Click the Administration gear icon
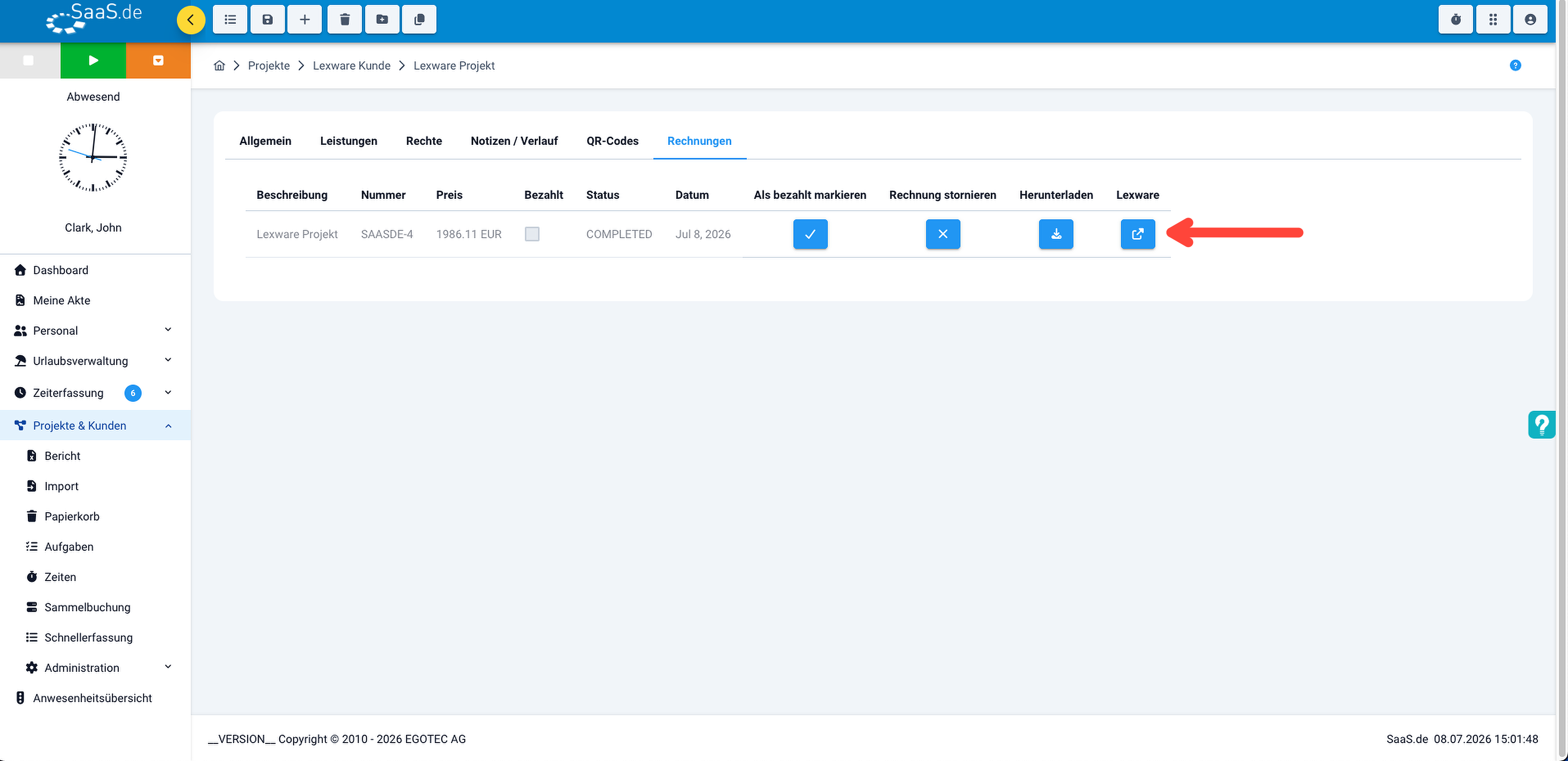This screenshot has height=761, width=1568. pos(32,667)
